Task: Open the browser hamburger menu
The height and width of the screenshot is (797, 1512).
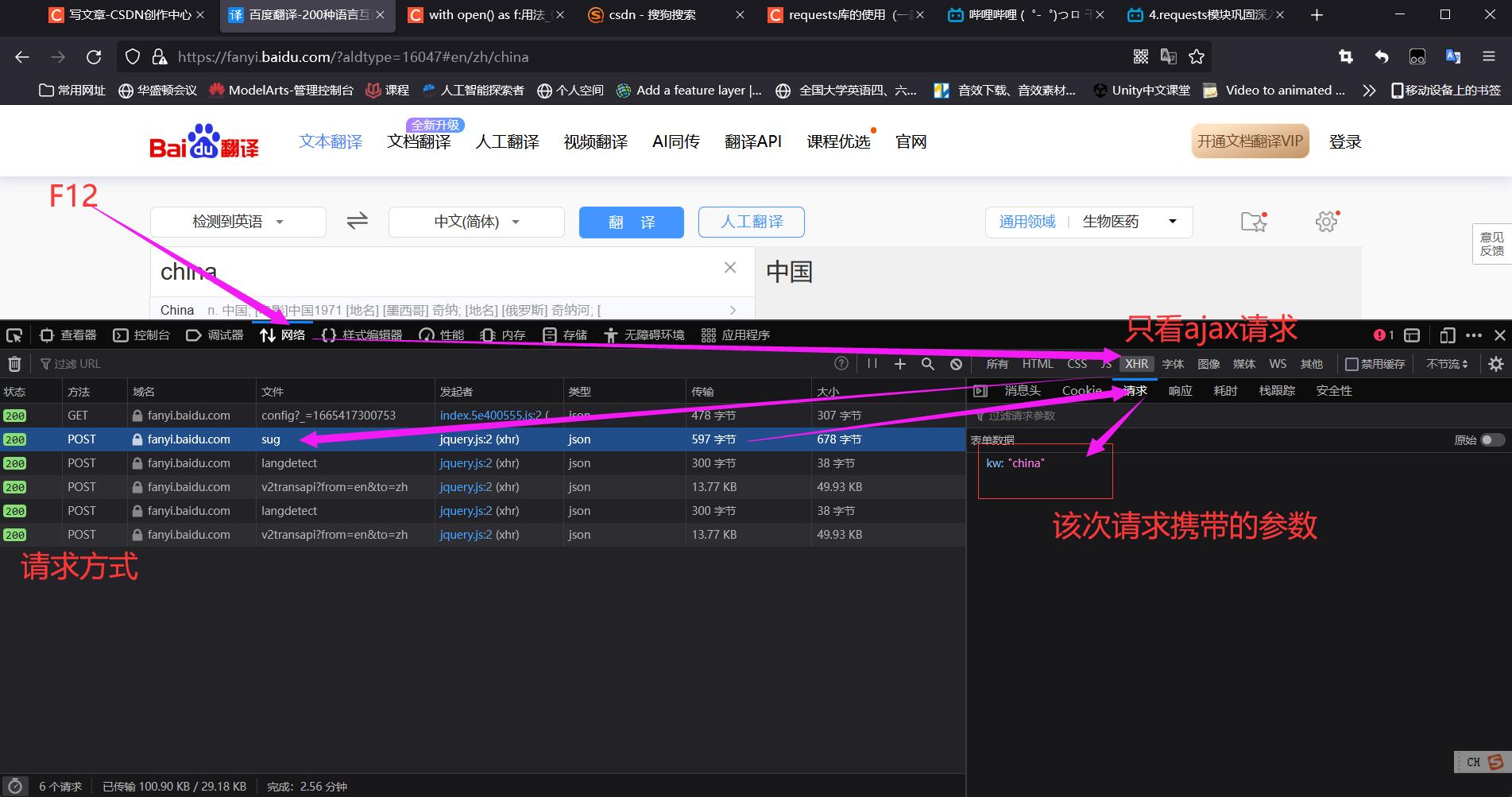Action: [x=1489, y=56]
